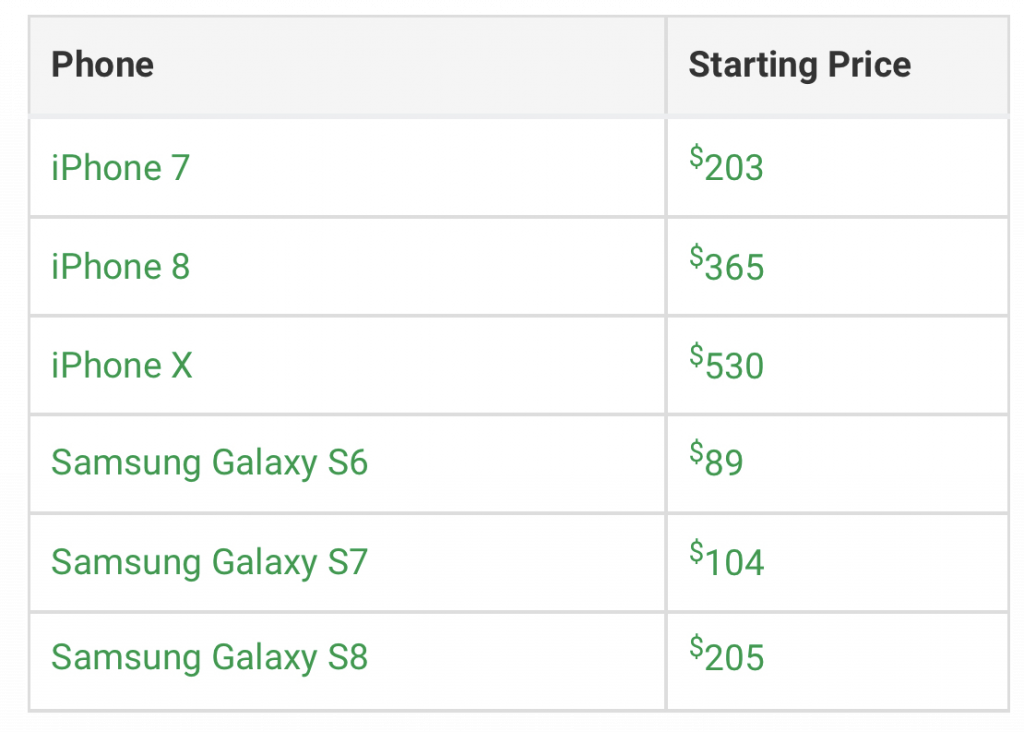Image resolution: width=1024 pixels, height=732 pixels.
Task: Click the $365 starting price
Action: [727, 264]
